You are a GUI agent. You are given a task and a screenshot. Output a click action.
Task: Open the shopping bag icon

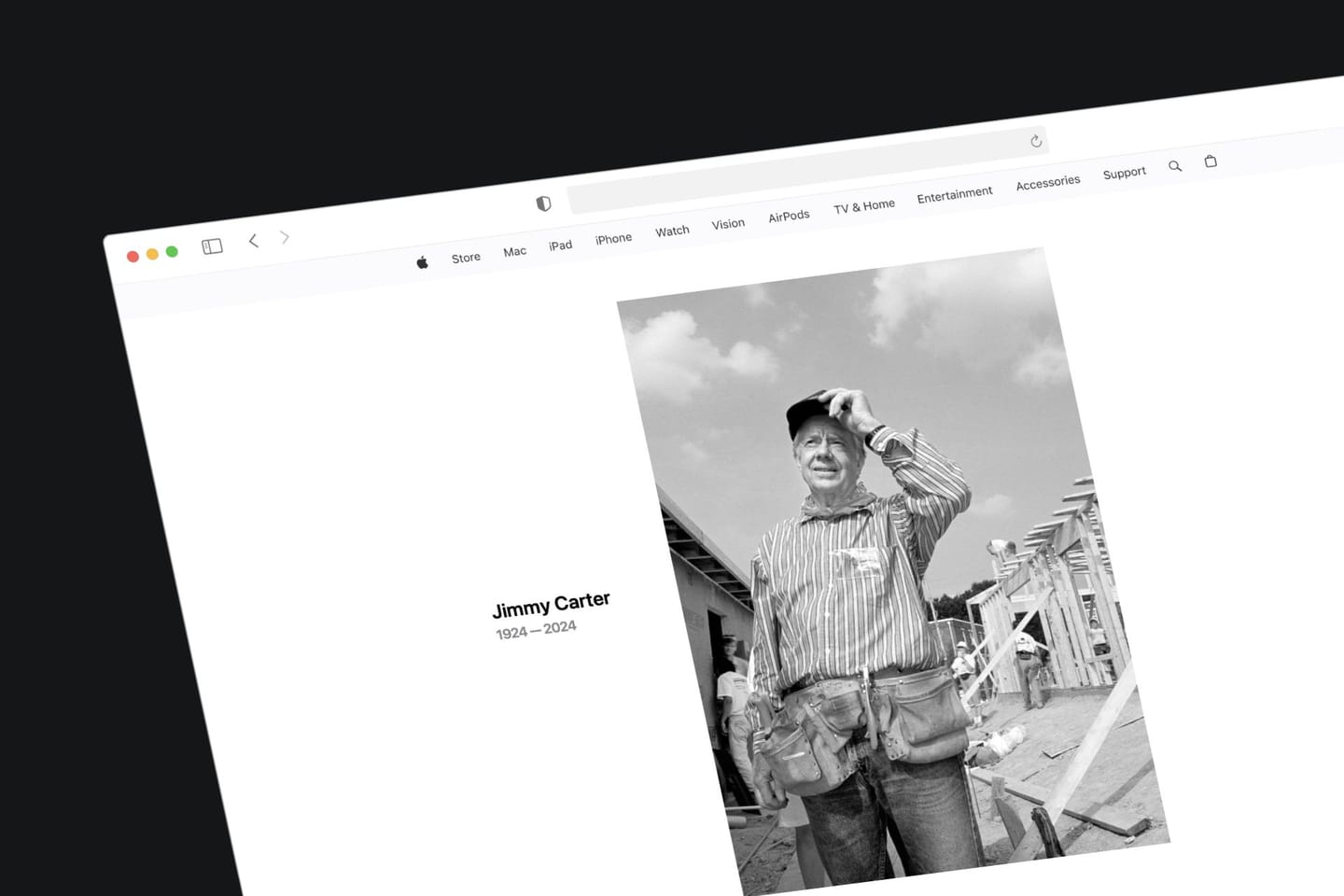click(1211, 161)
